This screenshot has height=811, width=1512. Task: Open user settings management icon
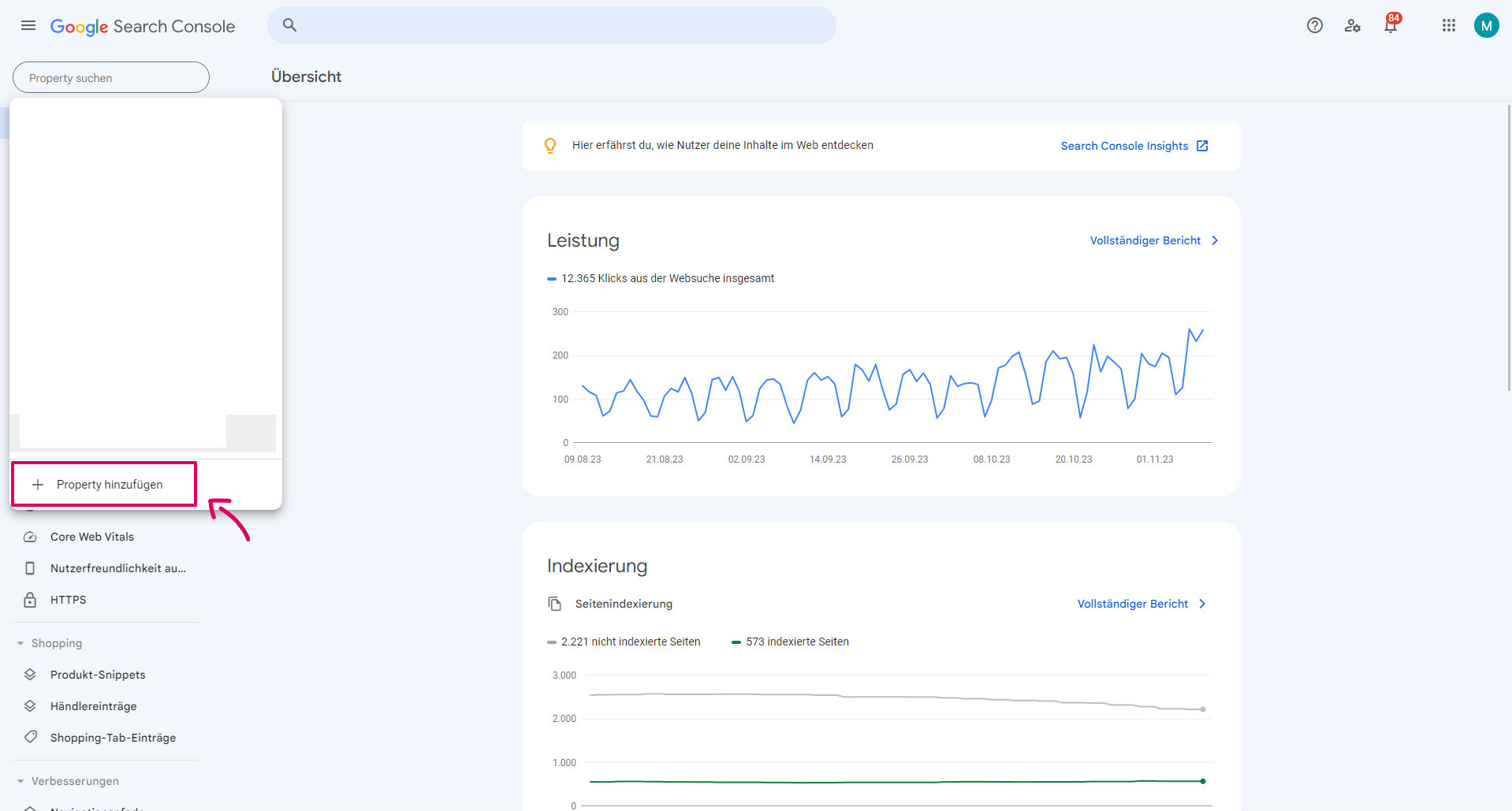pyautogui.click(x=1353, y=26)
